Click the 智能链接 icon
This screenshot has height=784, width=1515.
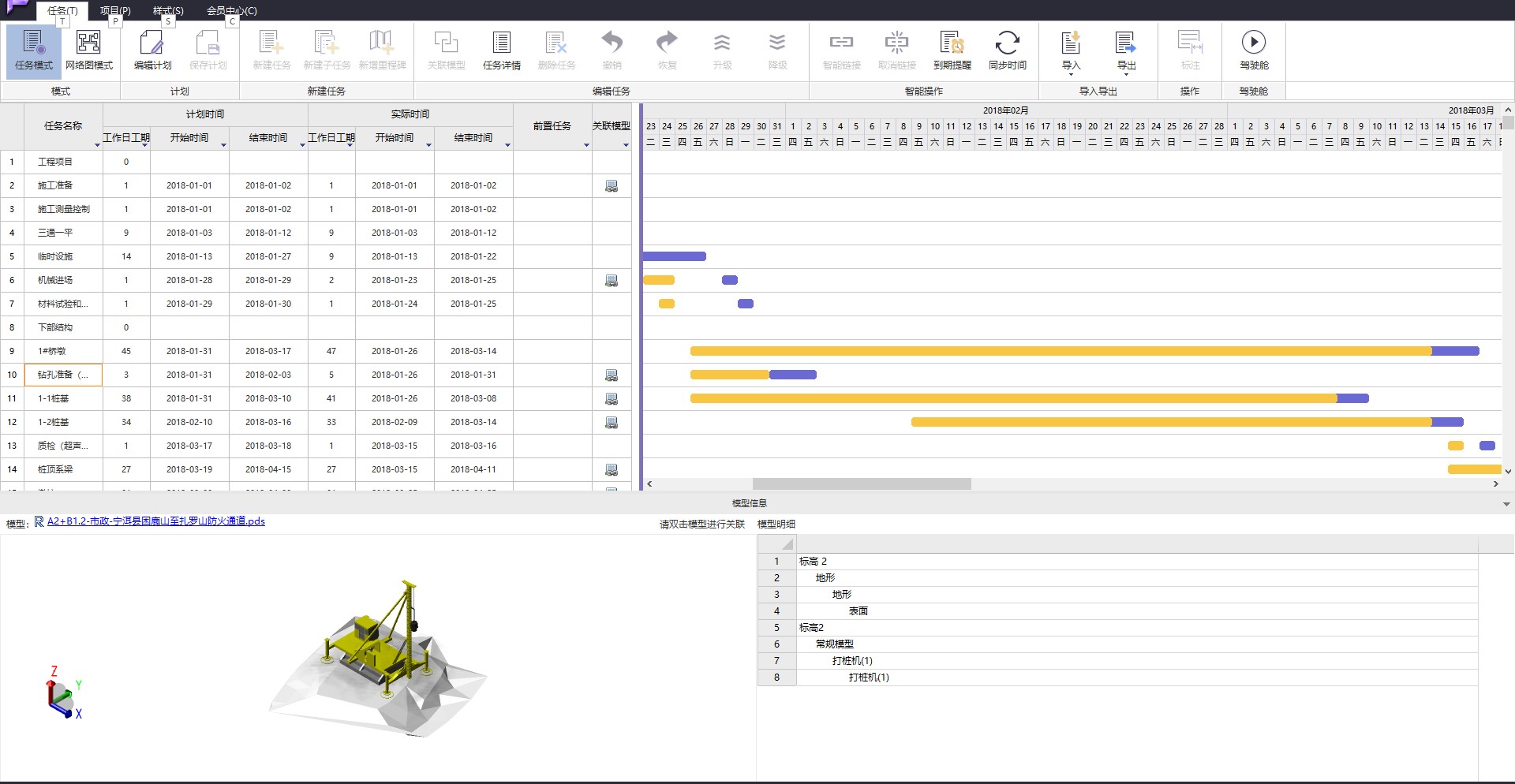[x=841, y=50]
